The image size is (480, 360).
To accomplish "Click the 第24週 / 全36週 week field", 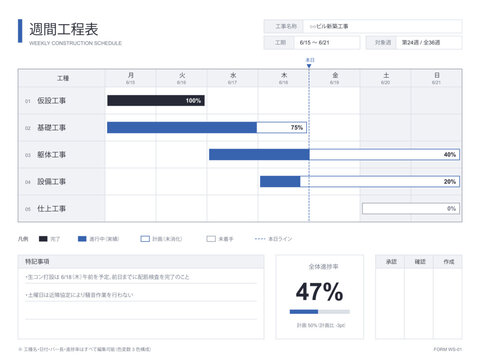I will 429,43.
